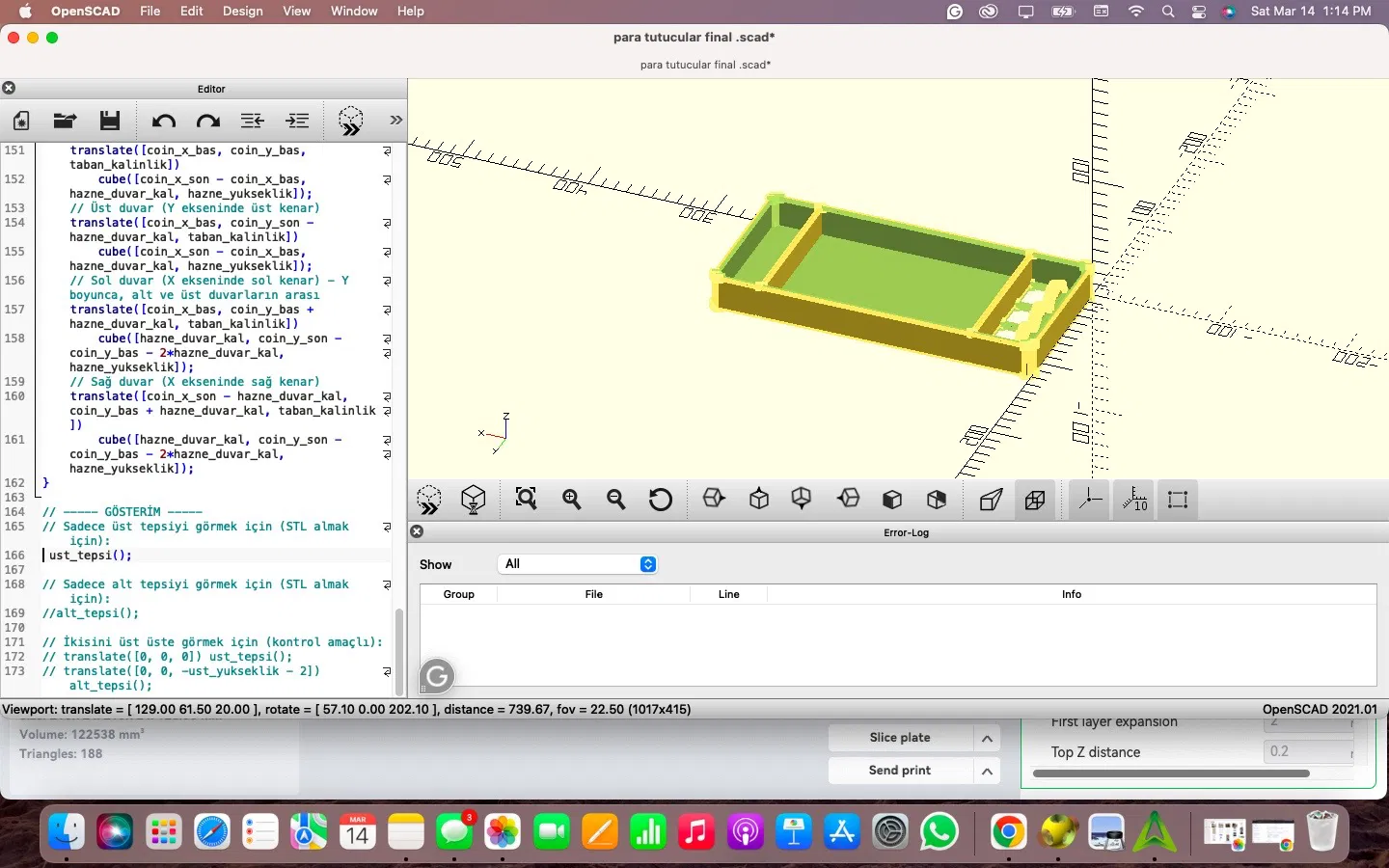
Task: Open the Design menu
Action: tap(242, 12)
